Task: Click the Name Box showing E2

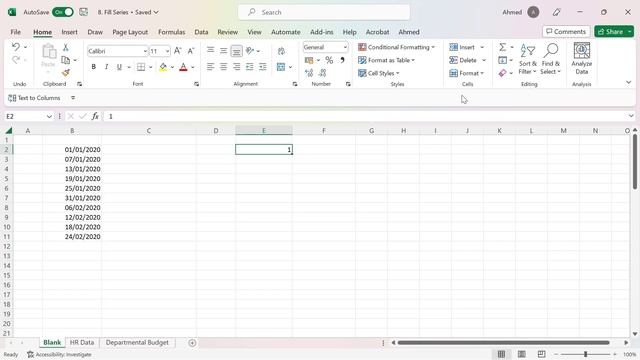Action: [29, 116]
